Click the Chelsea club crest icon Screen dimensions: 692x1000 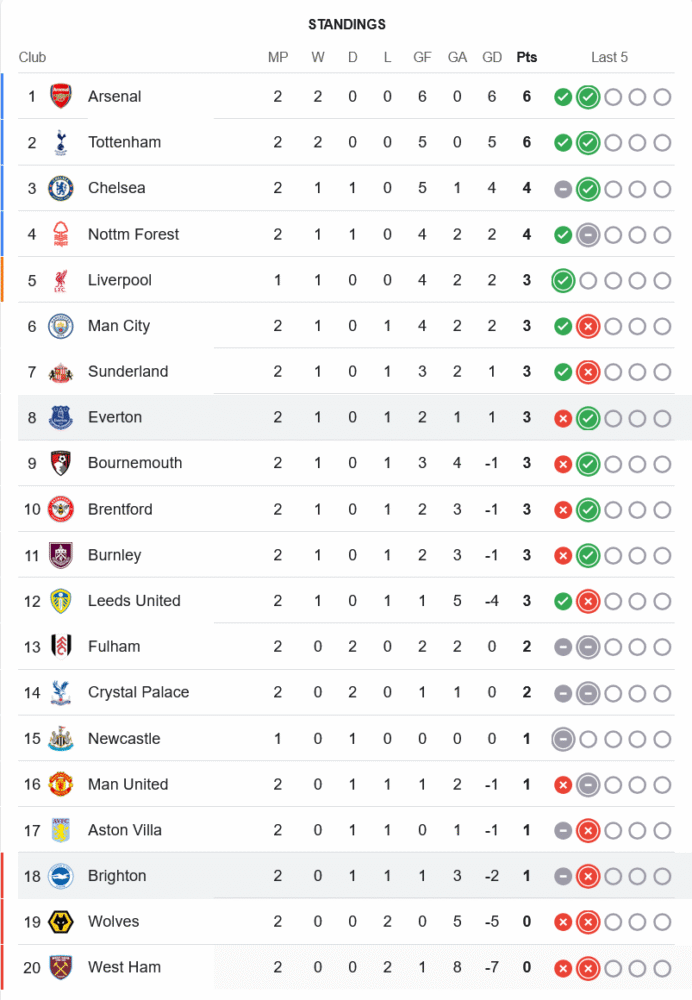click(x=61, y=188)
